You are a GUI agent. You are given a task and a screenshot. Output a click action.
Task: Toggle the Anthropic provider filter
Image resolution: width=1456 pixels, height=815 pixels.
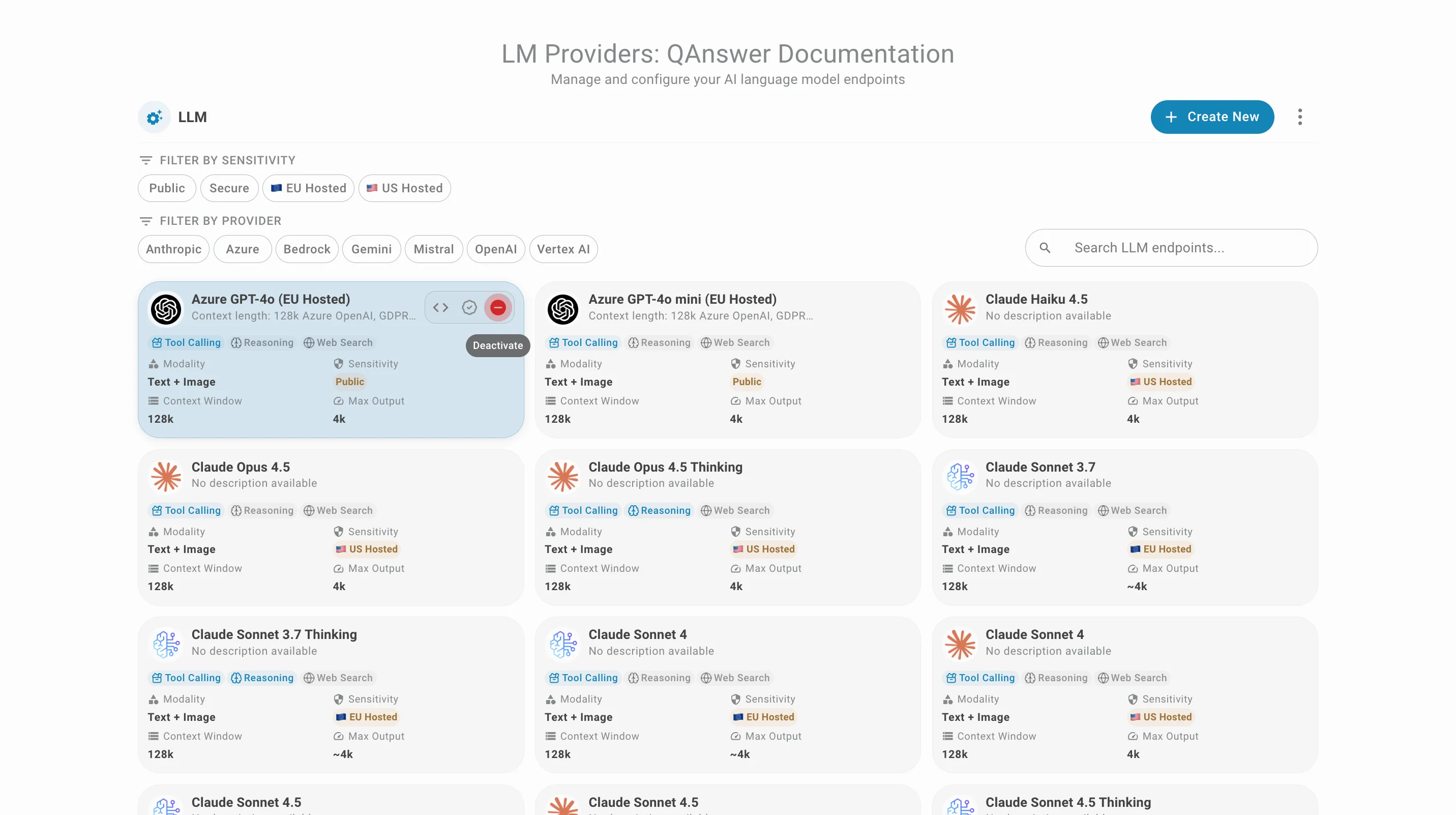(173, 249)
